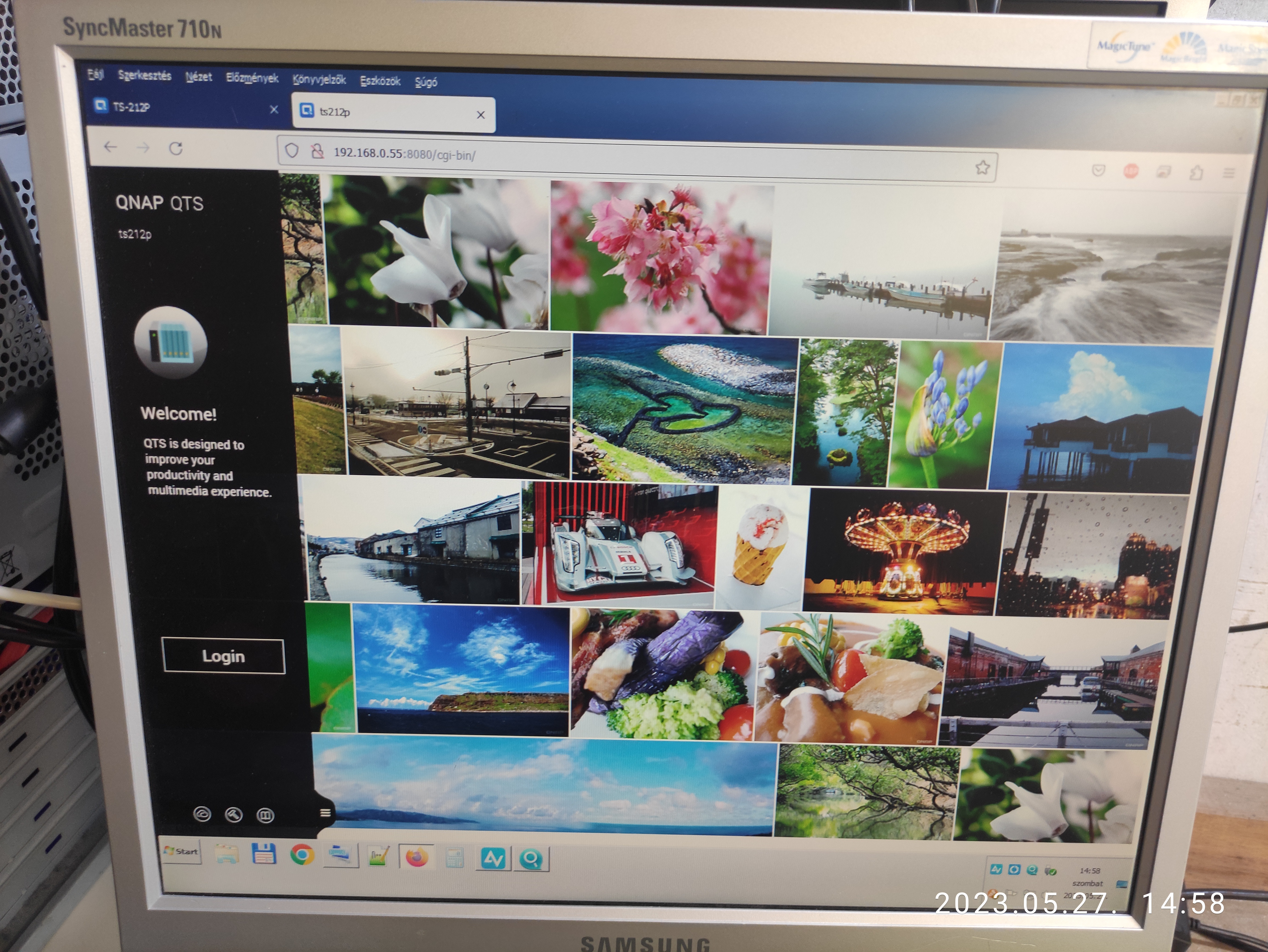Click the system tray Qfinder icon
The width and height of the screenshot is (1268, 952).
(x=1032, y=870)
